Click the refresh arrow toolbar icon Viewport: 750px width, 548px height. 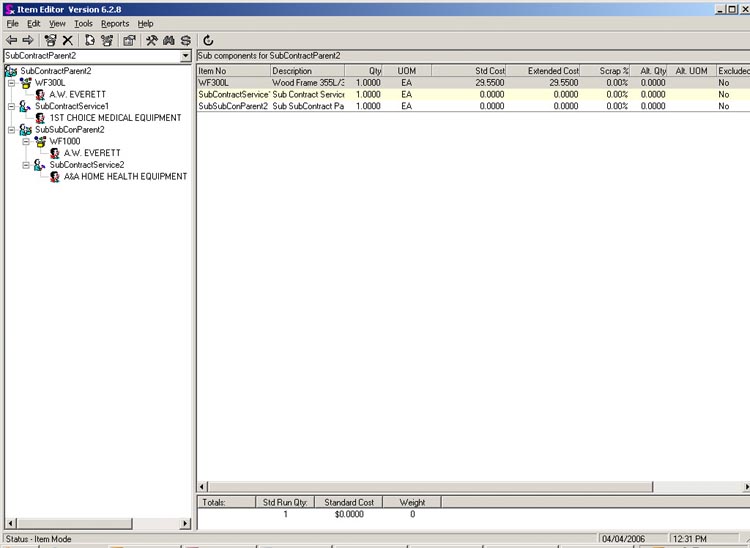208,40
